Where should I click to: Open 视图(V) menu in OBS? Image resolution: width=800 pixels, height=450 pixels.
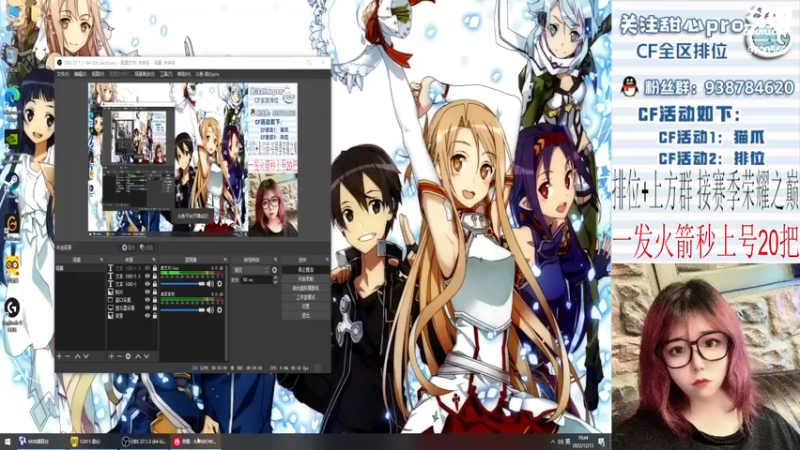pyautogui.click(x=98, y=74)
